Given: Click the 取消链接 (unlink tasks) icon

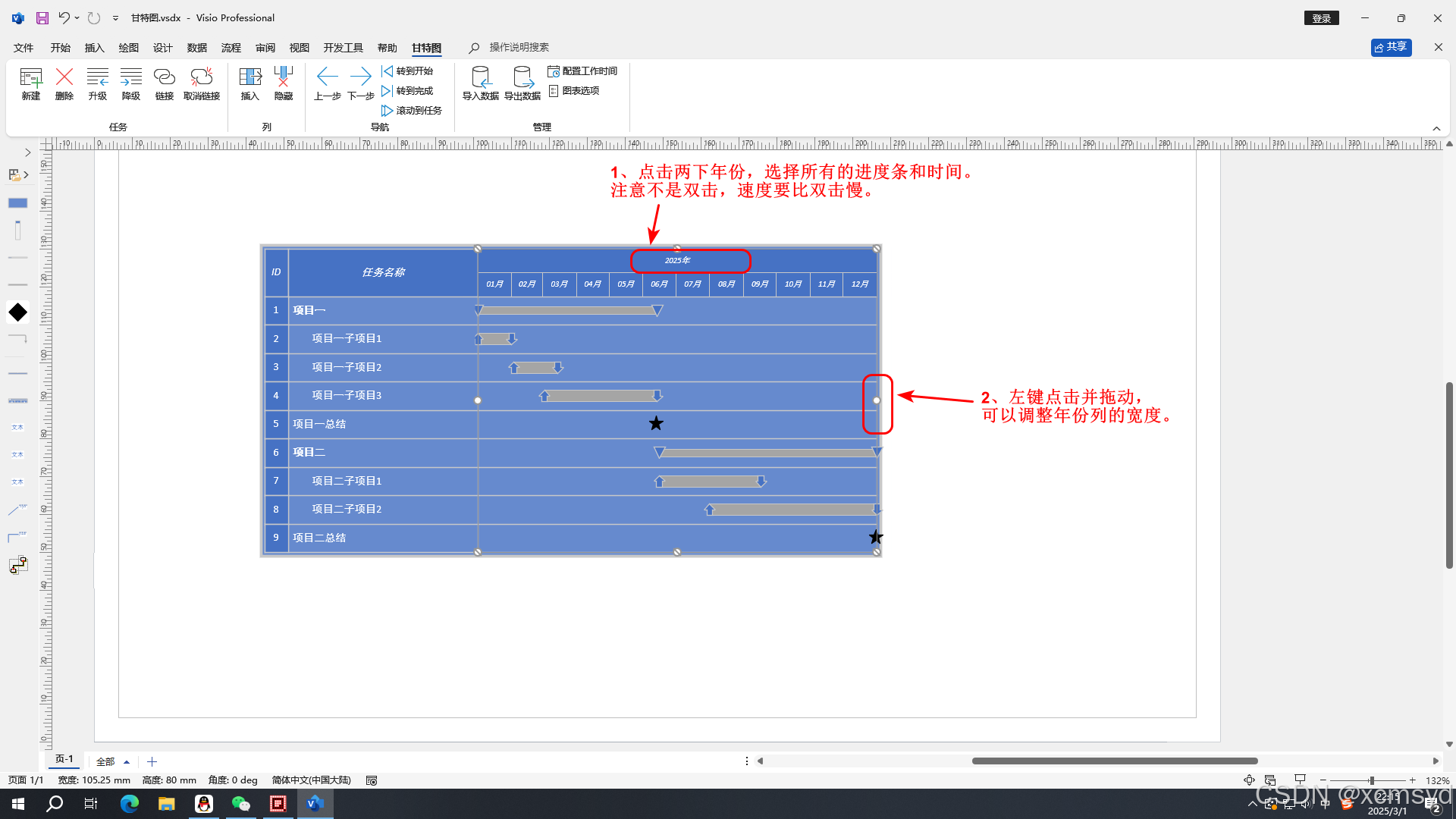Looking at the screenshot, I should 201,77.
